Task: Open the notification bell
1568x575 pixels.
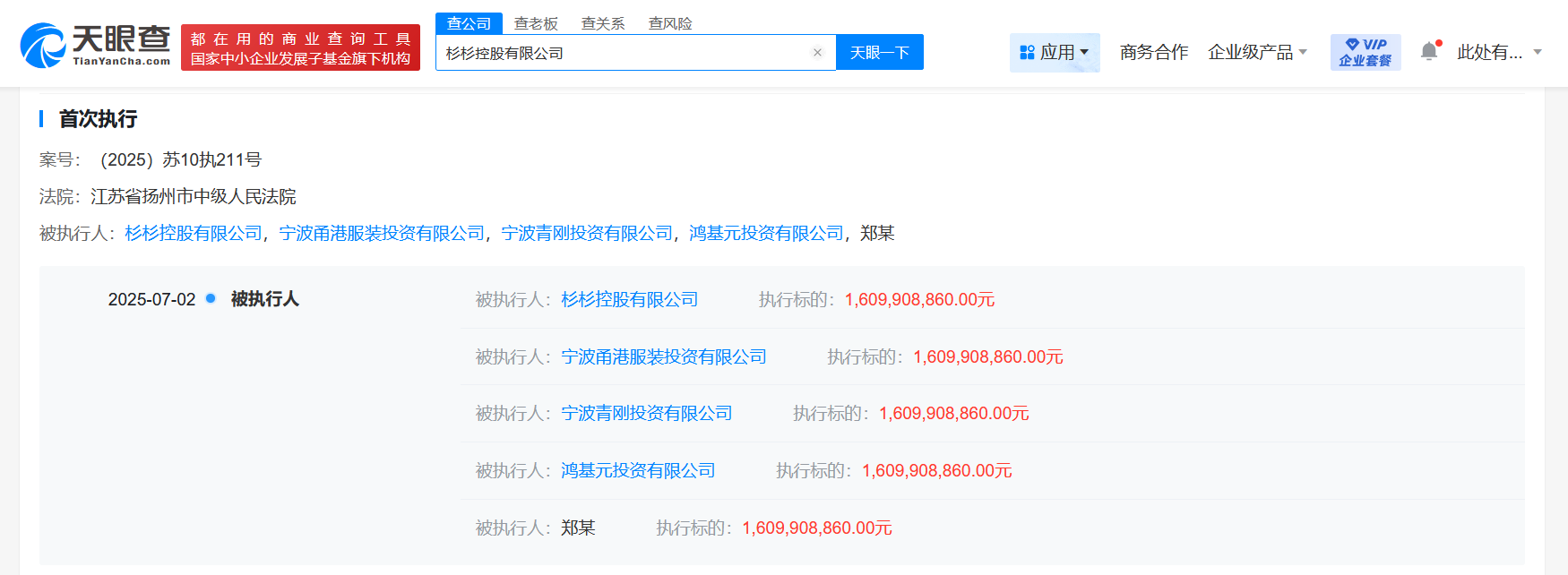Action: click(x=1429, y=52)
